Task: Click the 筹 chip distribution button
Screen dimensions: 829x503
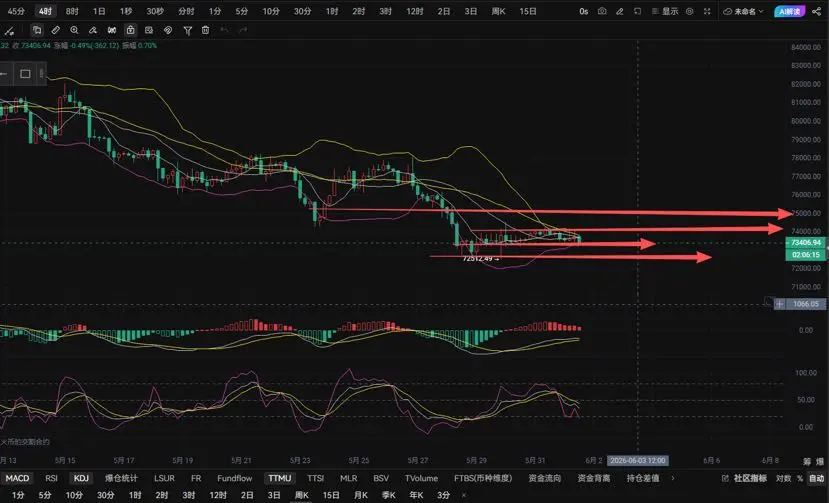Action: click(807, 462)
